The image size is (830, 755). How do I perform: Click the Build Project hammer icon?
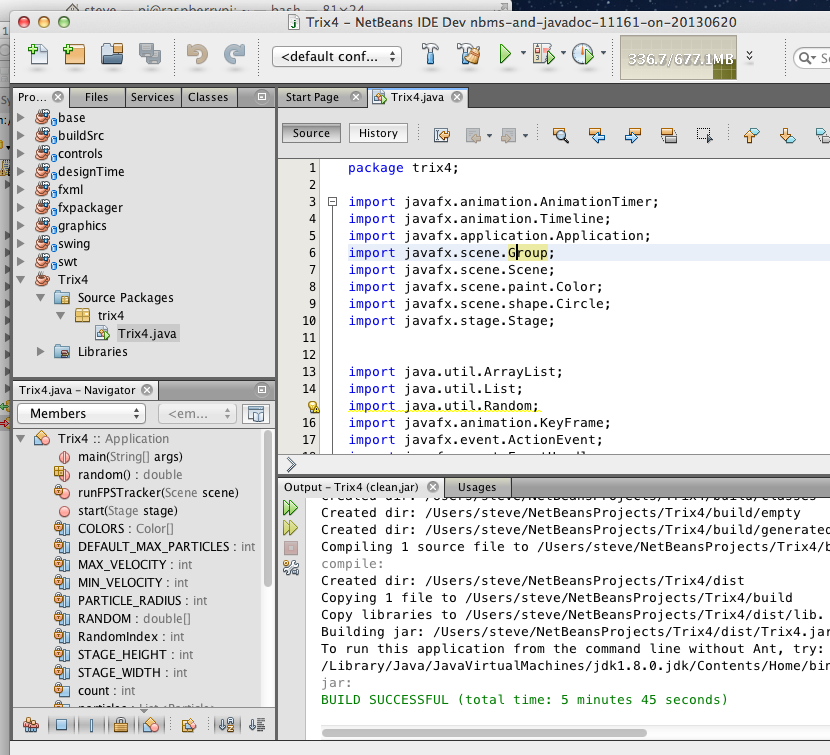point(431,55)
